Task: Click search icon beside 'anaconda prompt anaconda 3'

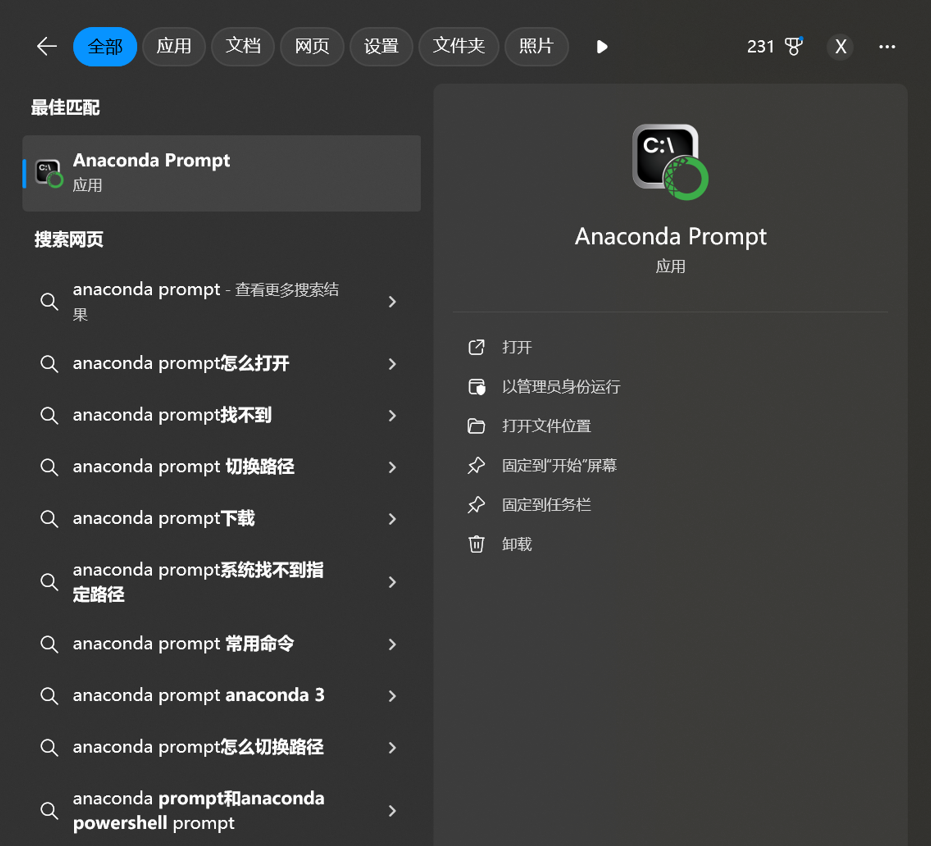Action: coord(49,696)
